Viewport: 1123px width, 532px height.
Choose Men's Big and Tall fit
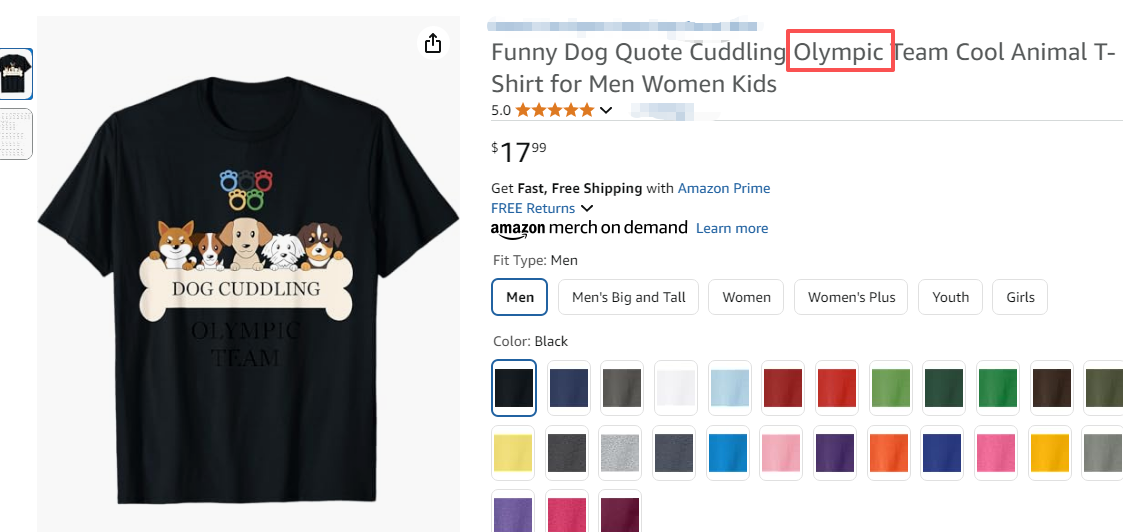click(x=629, y=297)
